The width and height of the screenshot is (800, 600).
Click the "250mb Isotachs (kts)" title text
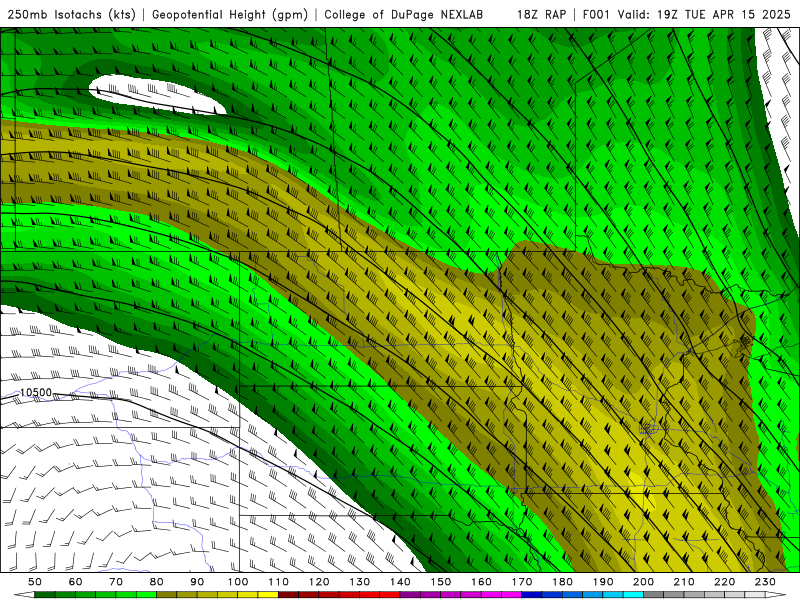click(71, 14)
